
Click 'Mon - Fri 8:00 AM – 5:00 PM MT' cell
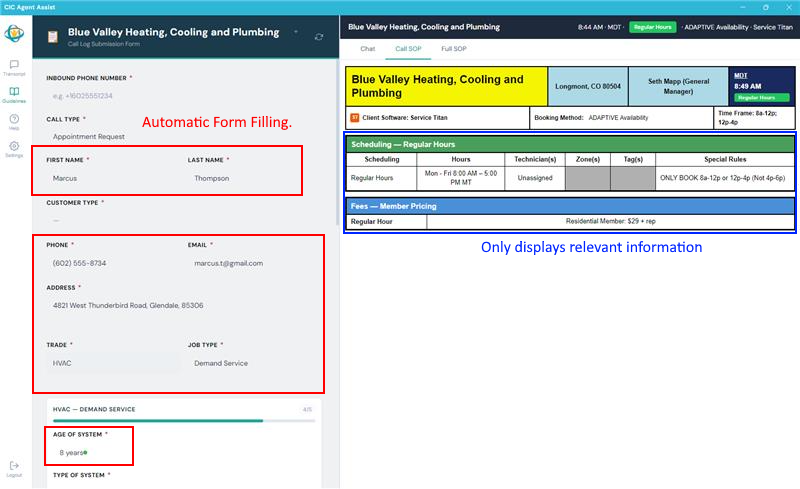(x=460, y=178)
